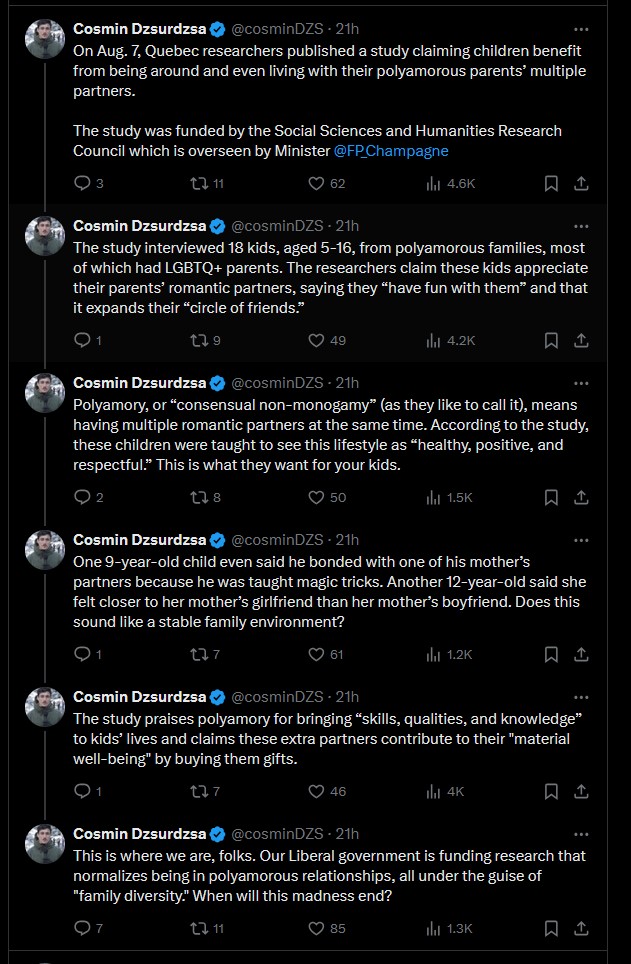The width and height of the screenshot is (631, 964).
Task: Expand more options on the last tweet
Action: (x=595, y=833)
